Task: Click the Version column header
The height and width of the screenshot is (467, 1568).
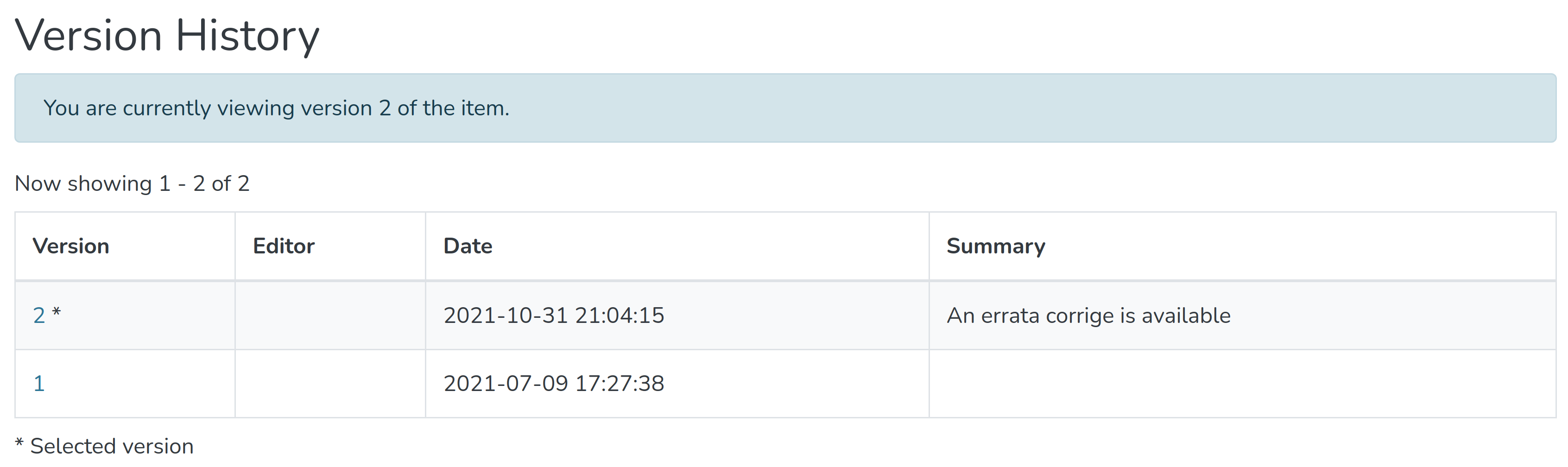Action: click(x=70, y=246)
